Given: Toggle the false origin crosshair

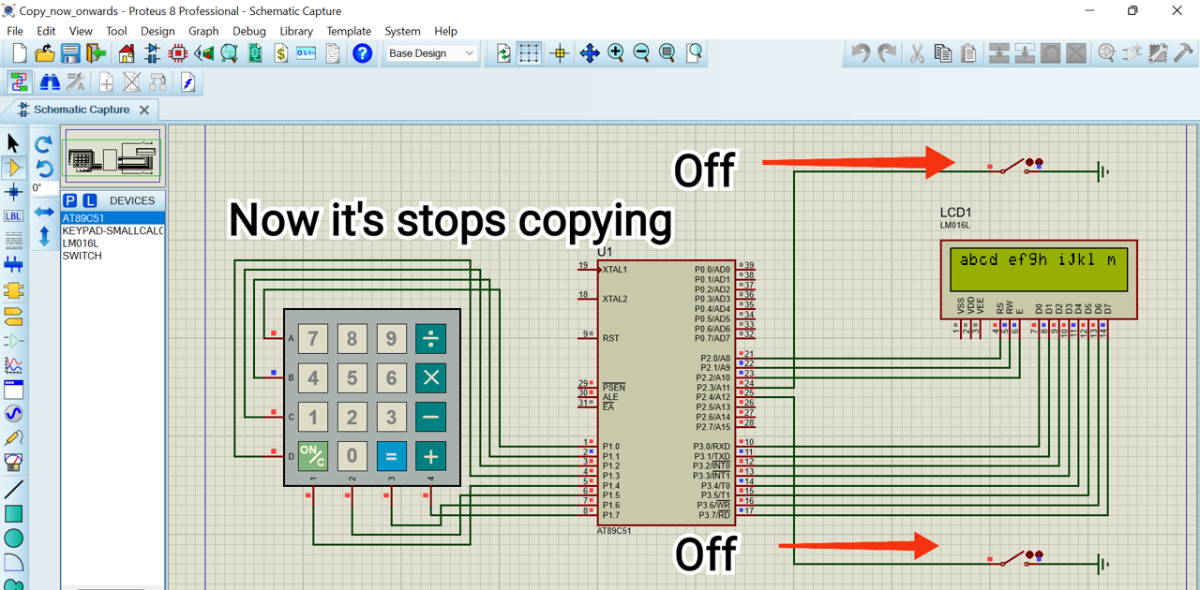Looking at the screenshot, I should click(560, 54).
